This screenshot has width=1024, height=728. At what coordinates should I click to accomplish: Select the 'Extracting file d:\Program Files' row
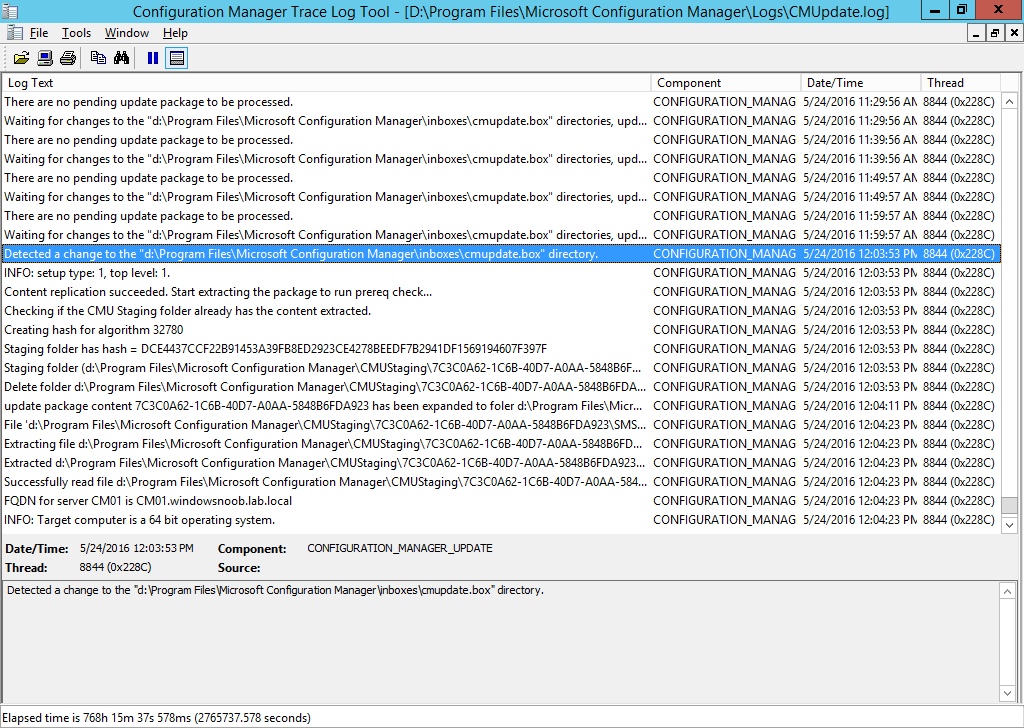tap(502, 443)
